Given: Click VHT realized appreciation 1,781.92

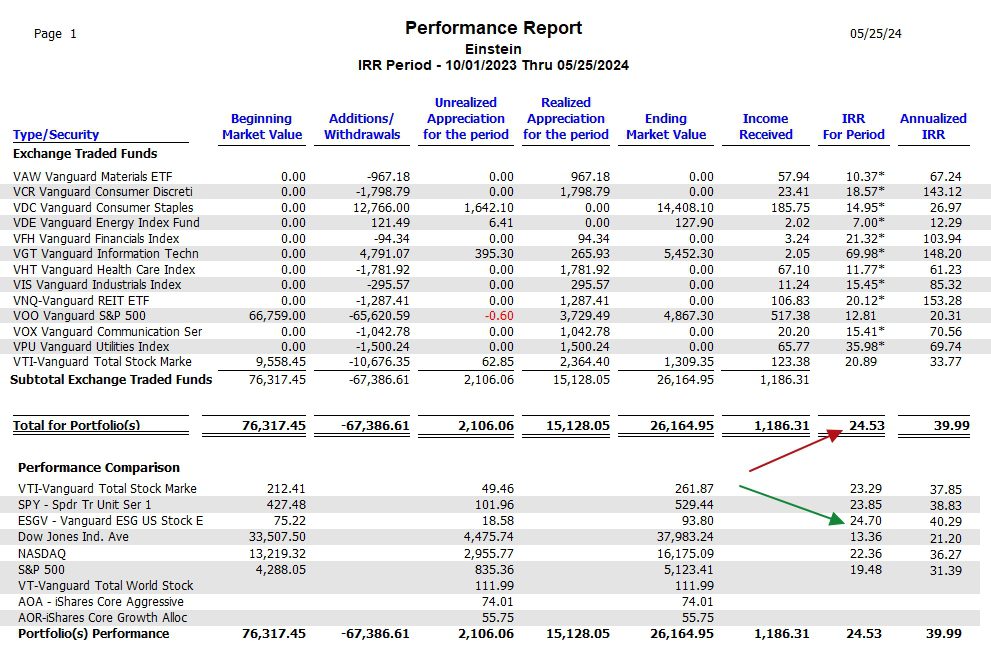Looking at the screenshot, I should pyautogui.click(x=585, y=269).
